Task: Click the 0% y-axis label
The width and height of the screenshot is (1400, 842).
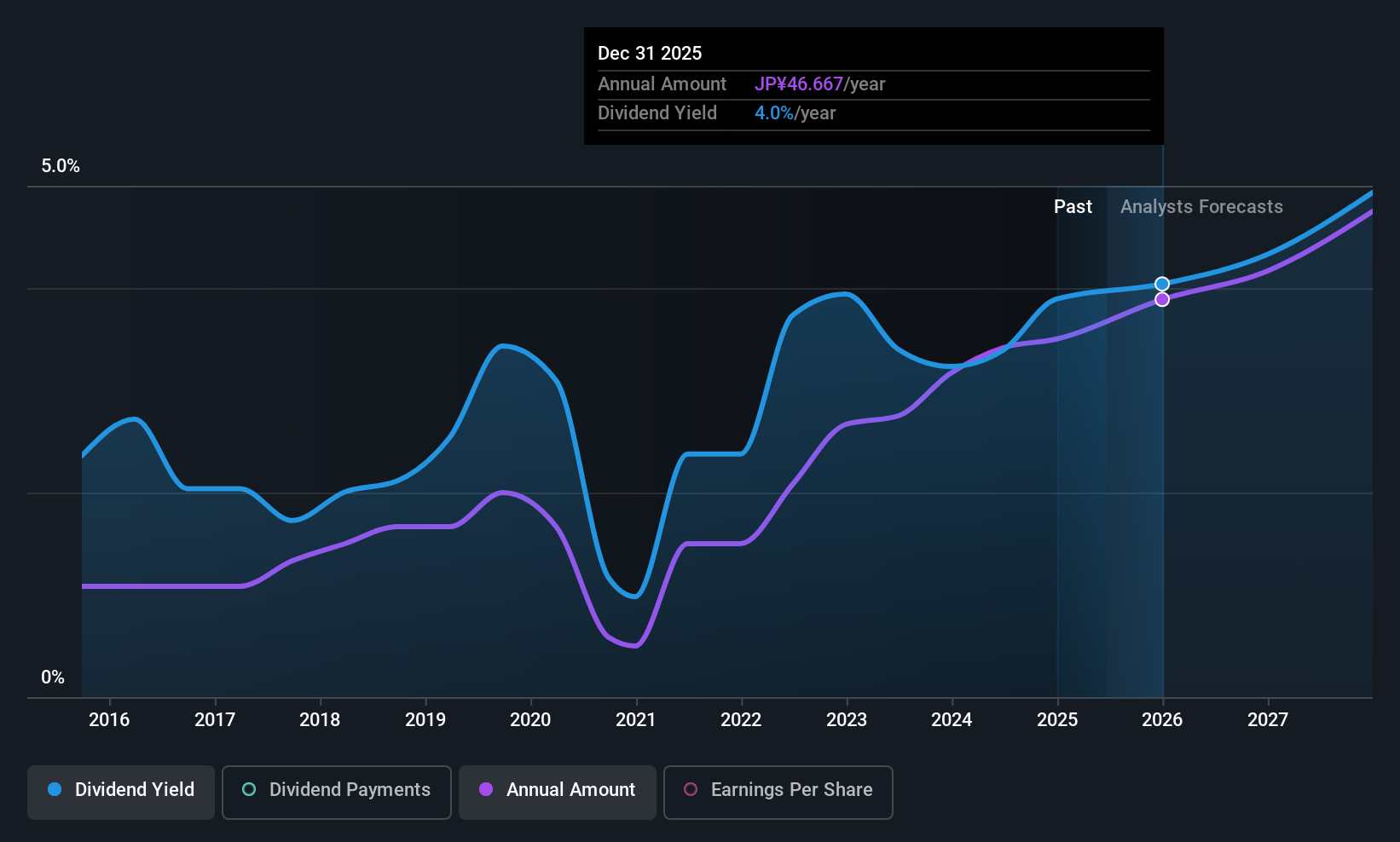Action: [53, 678]
